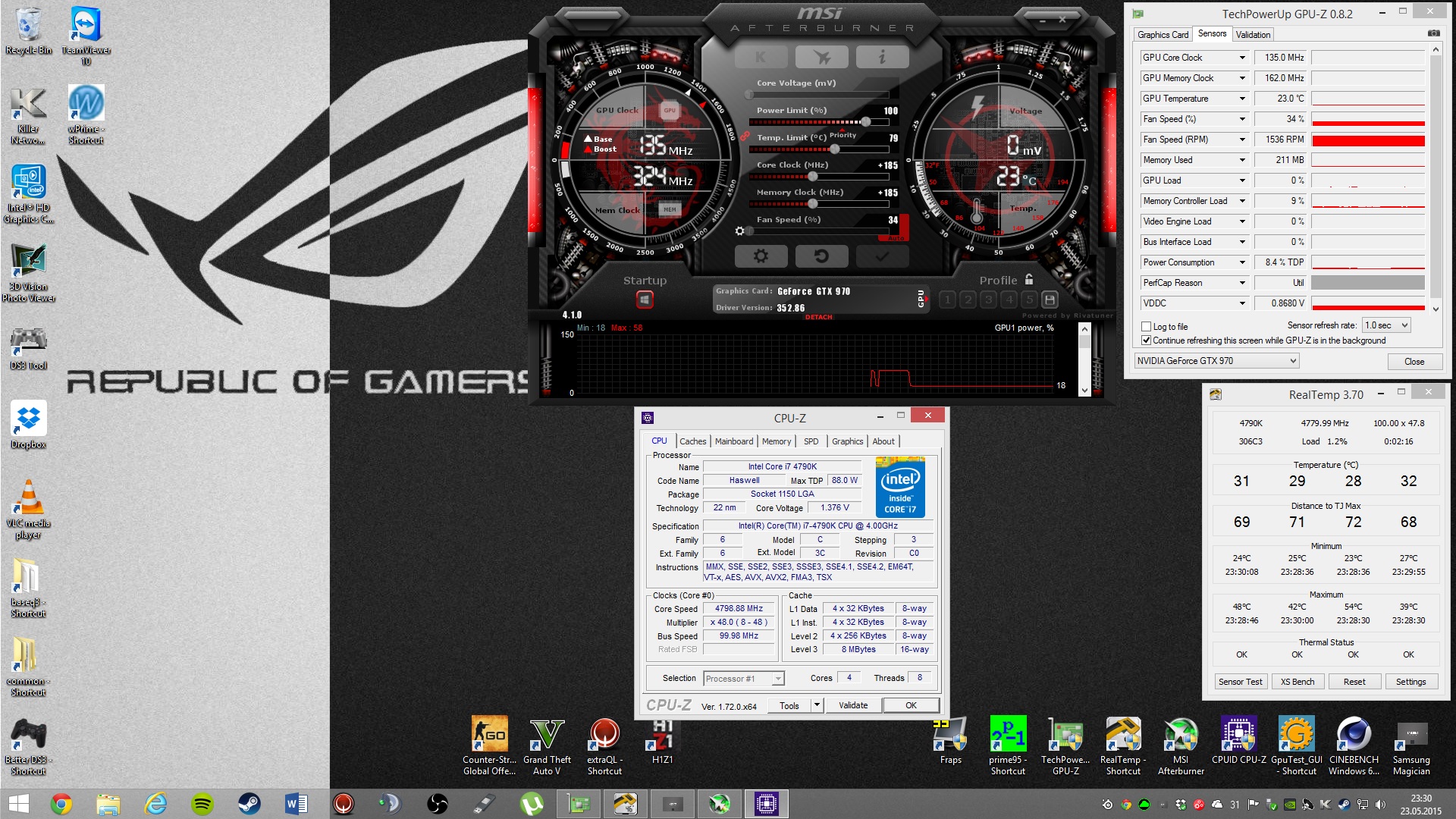
Task: Open Power Consumption sensor dropdown
Action: click(1242, 262)
